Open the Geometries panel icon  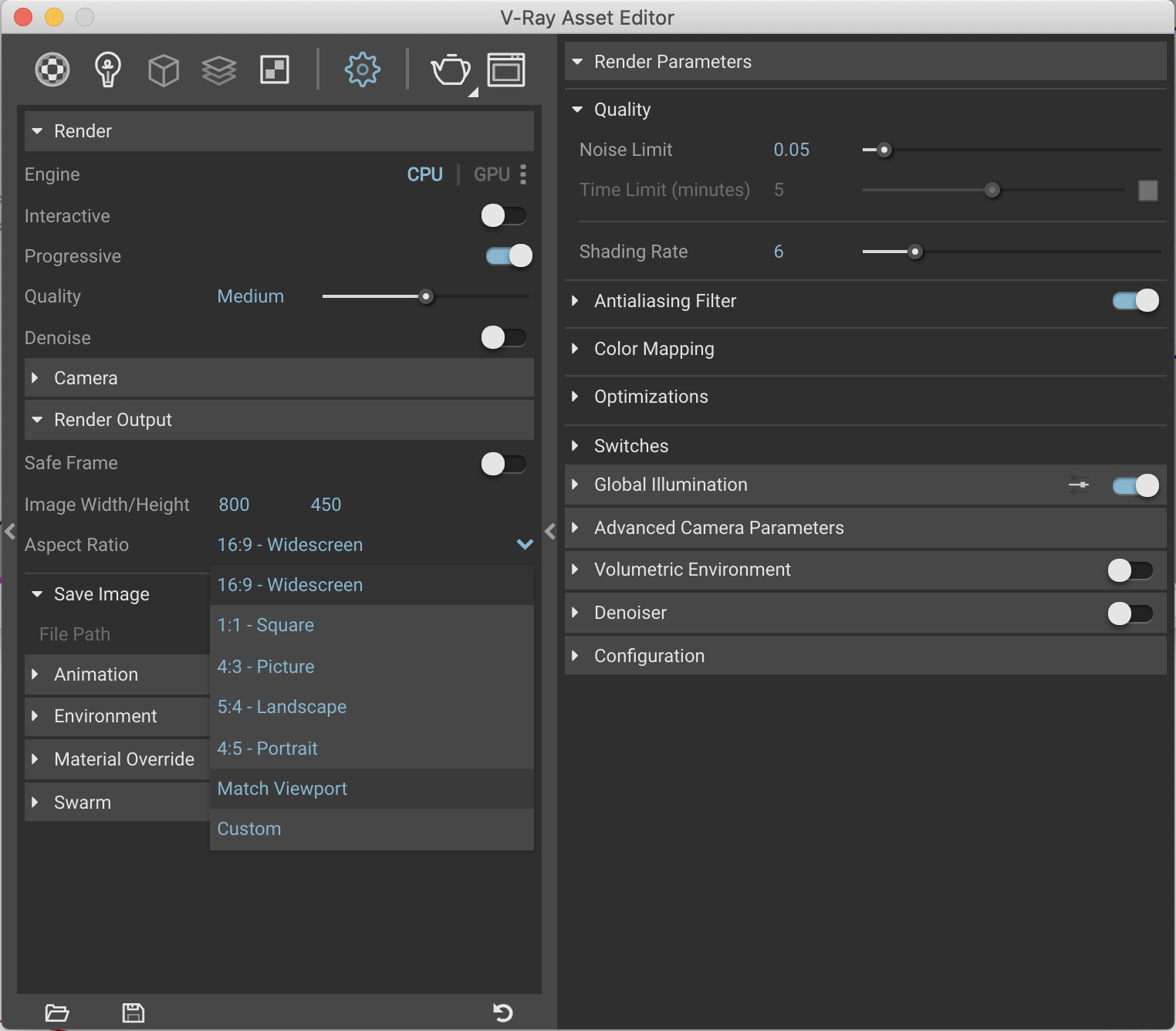[163, 70]
